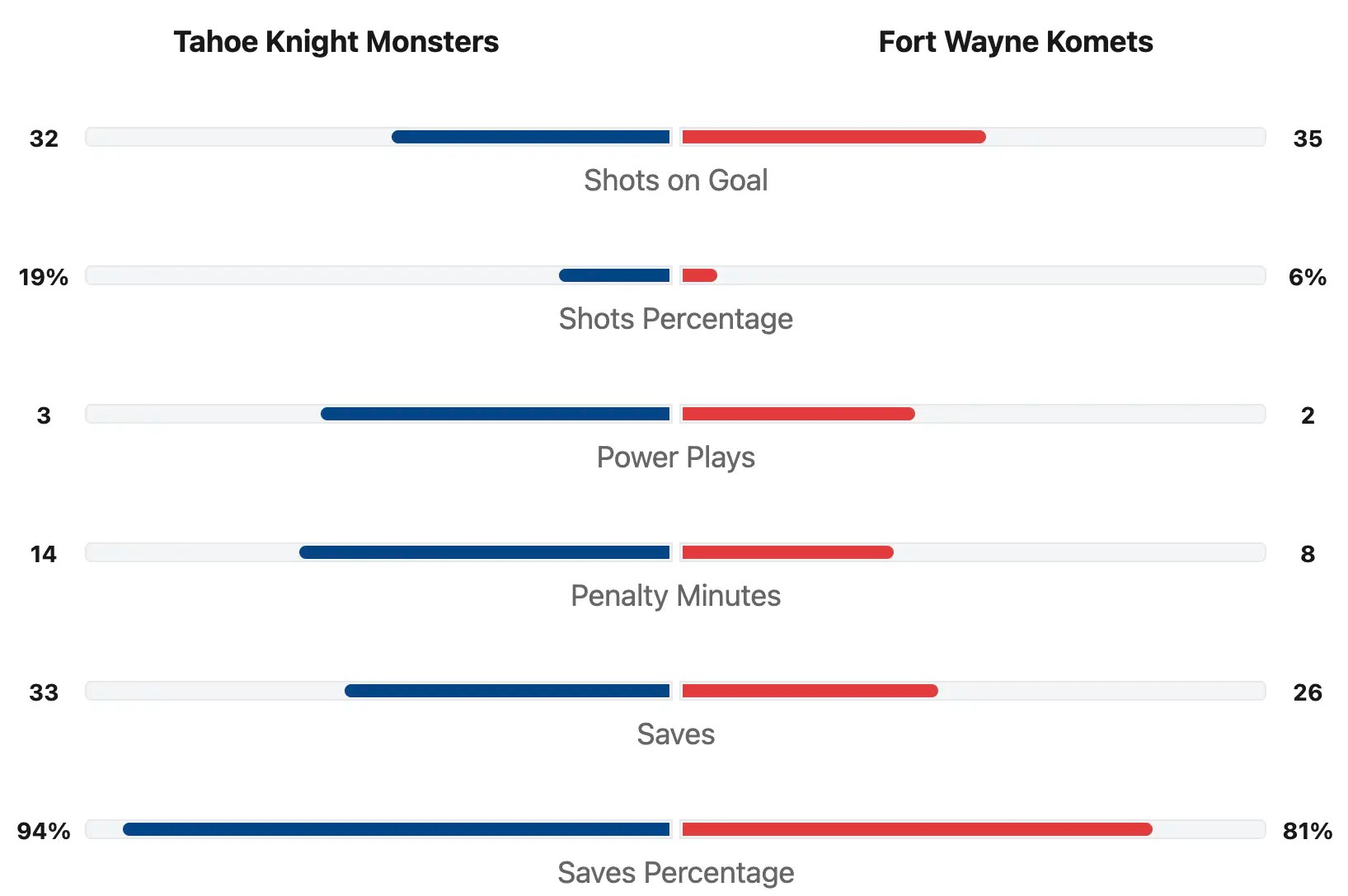Viewport: 1348px width, 896px height.
Task: Click the Saves Percentage label
Action: pos(675,872)
